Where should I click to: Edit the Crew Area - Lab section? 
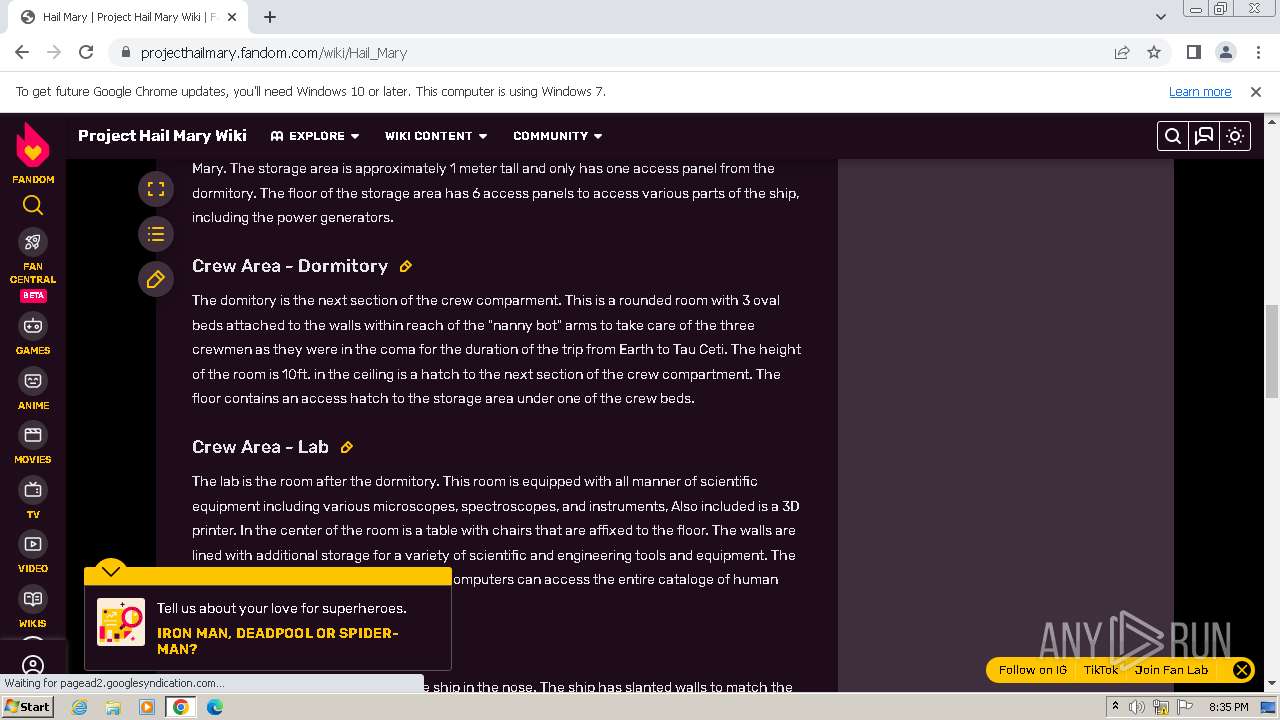pos(347,447)
